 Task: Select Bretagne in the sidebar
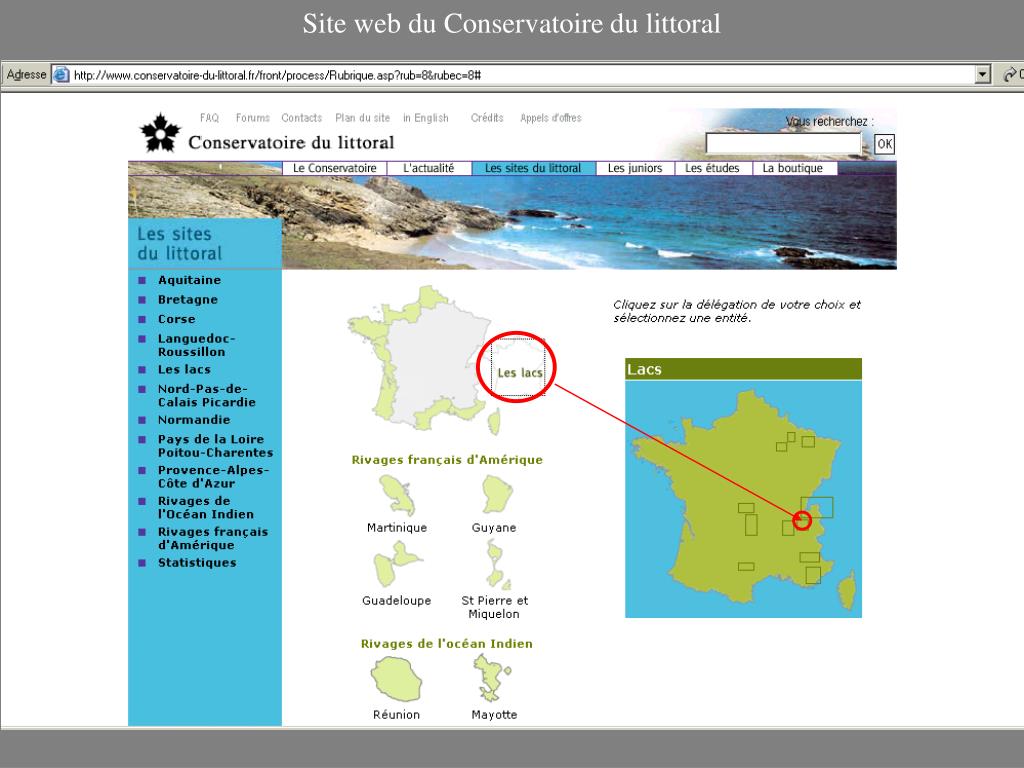click(188, 300)
